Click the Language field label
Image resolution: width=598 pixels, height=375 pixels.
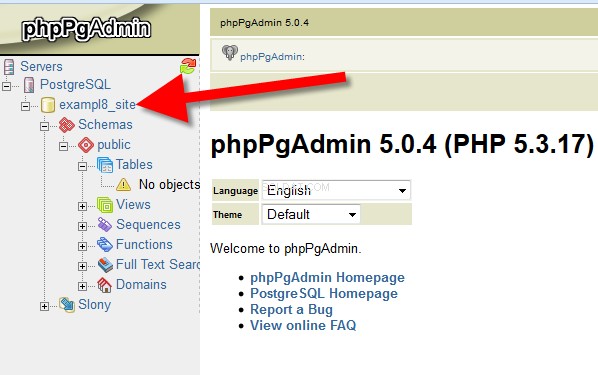(x=235, y=191)
